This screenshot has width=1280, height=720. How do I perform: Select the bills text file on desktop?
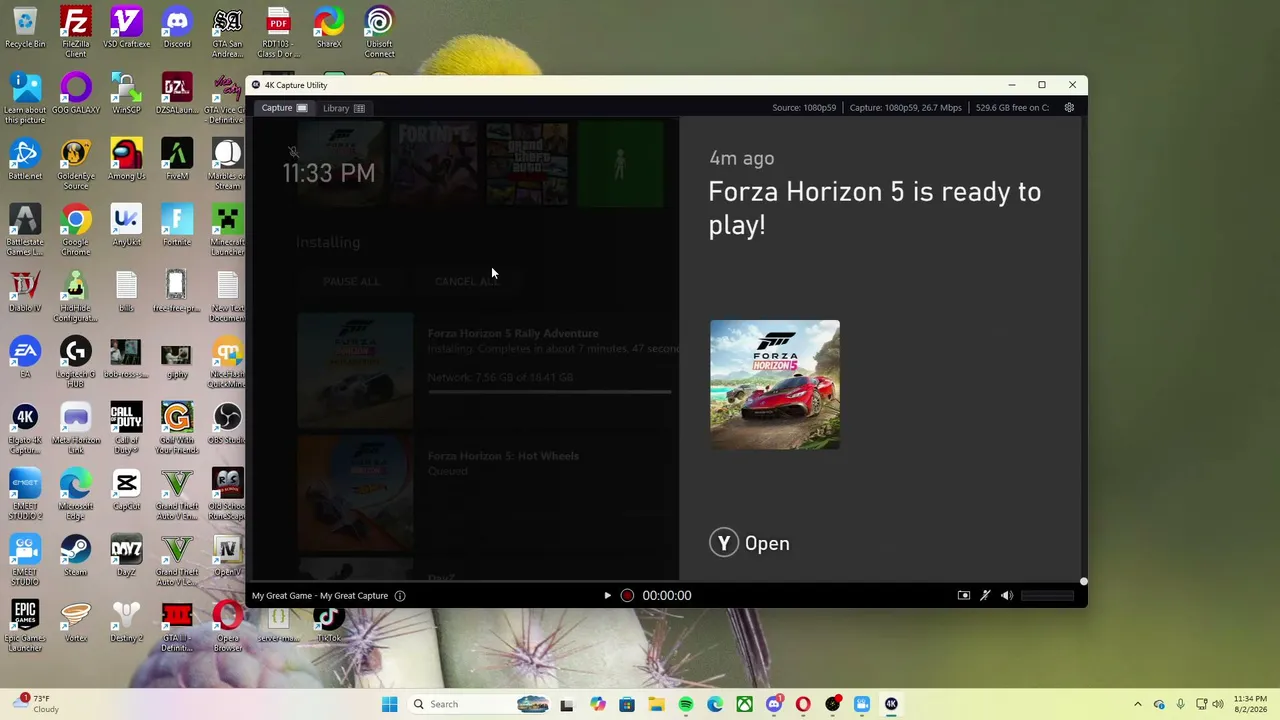coord(126,292)
